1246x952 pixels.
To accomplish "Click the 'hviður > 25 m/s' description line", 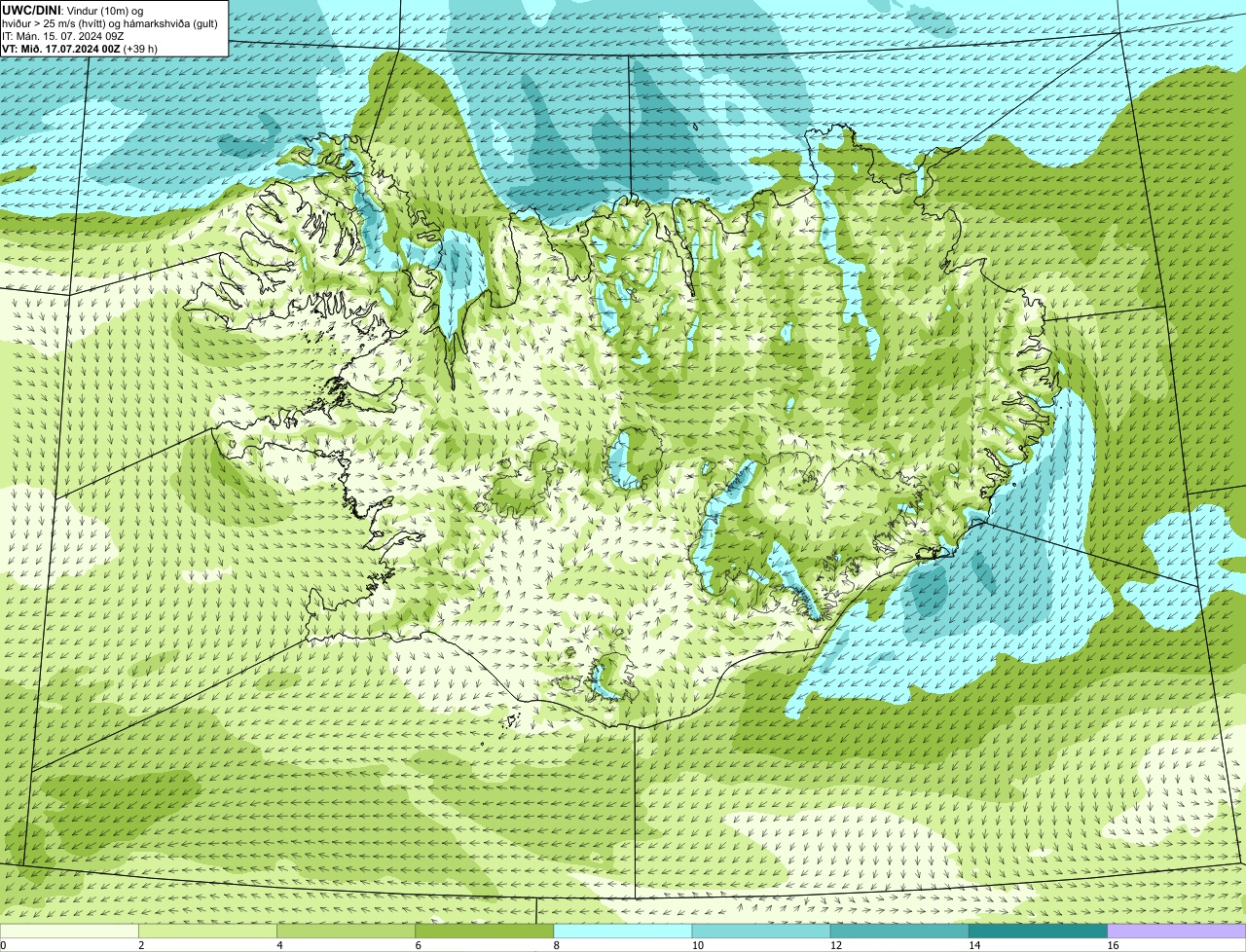I will click(x=110, y=23).
